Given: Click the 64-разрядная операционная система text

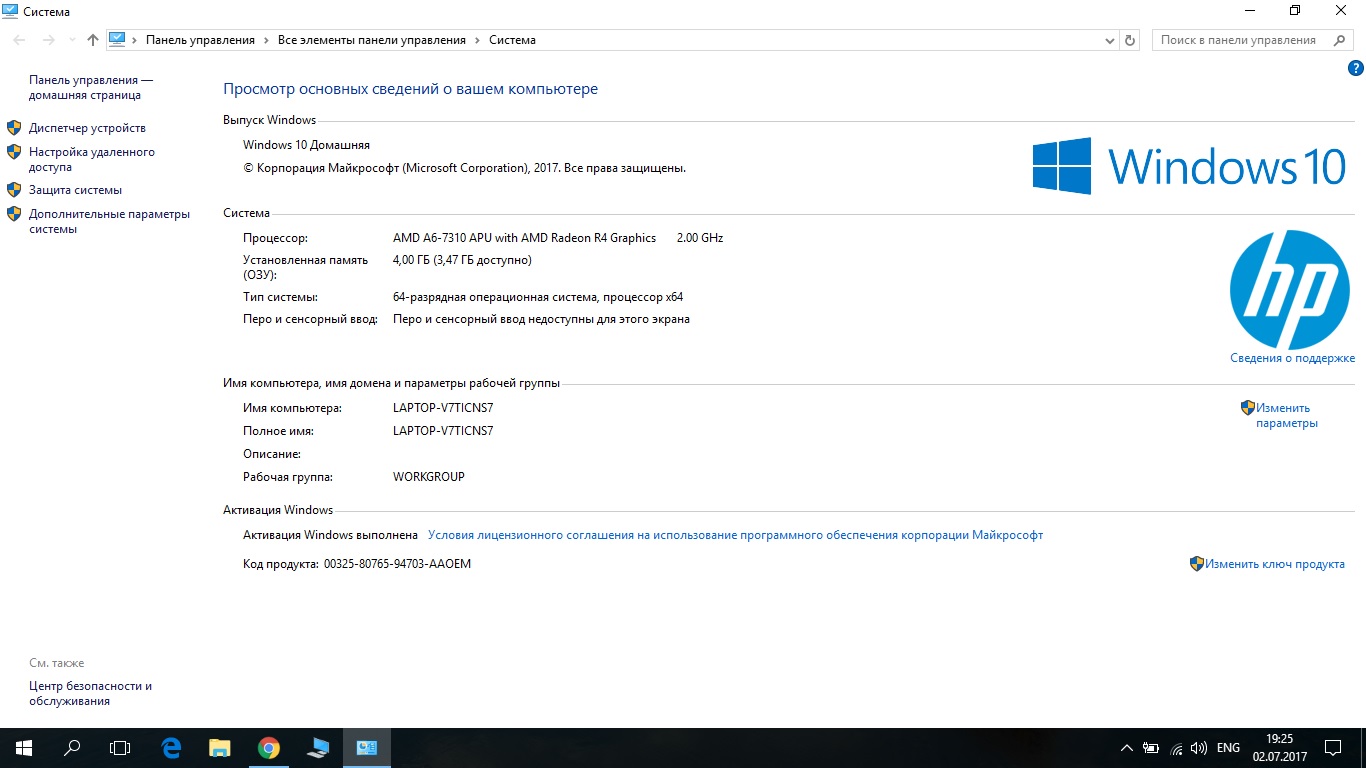Looking at the screenshot, I should 538,297.
